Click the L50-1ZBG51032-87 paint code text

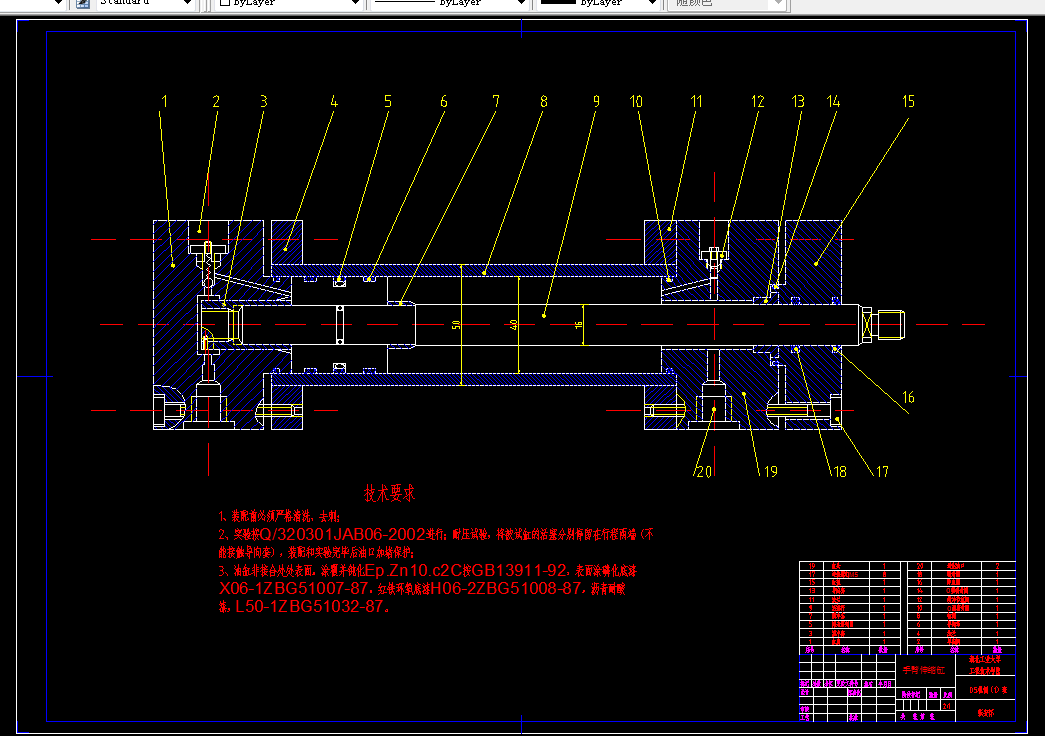pyautogui.click(x=309, y=607)
